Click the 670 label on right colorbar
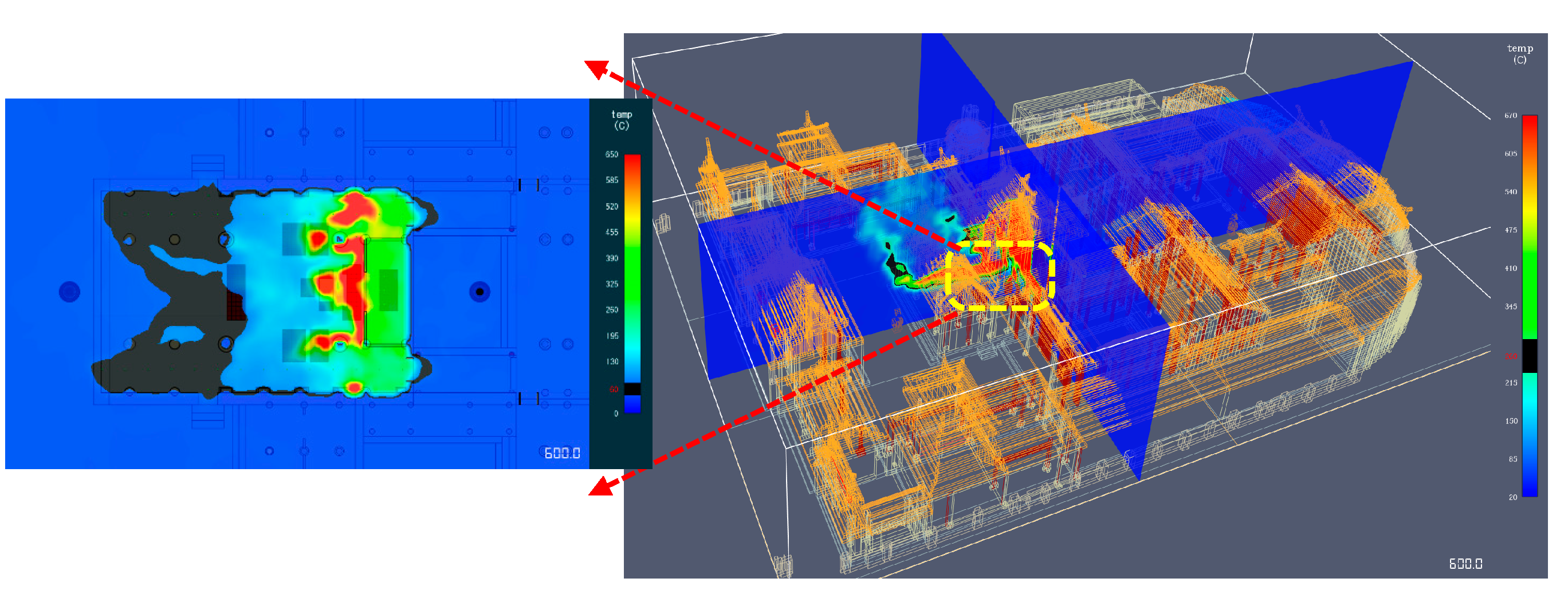Image resolution: width=1568 pixels, height=594 pixels. click(1510, 116)
